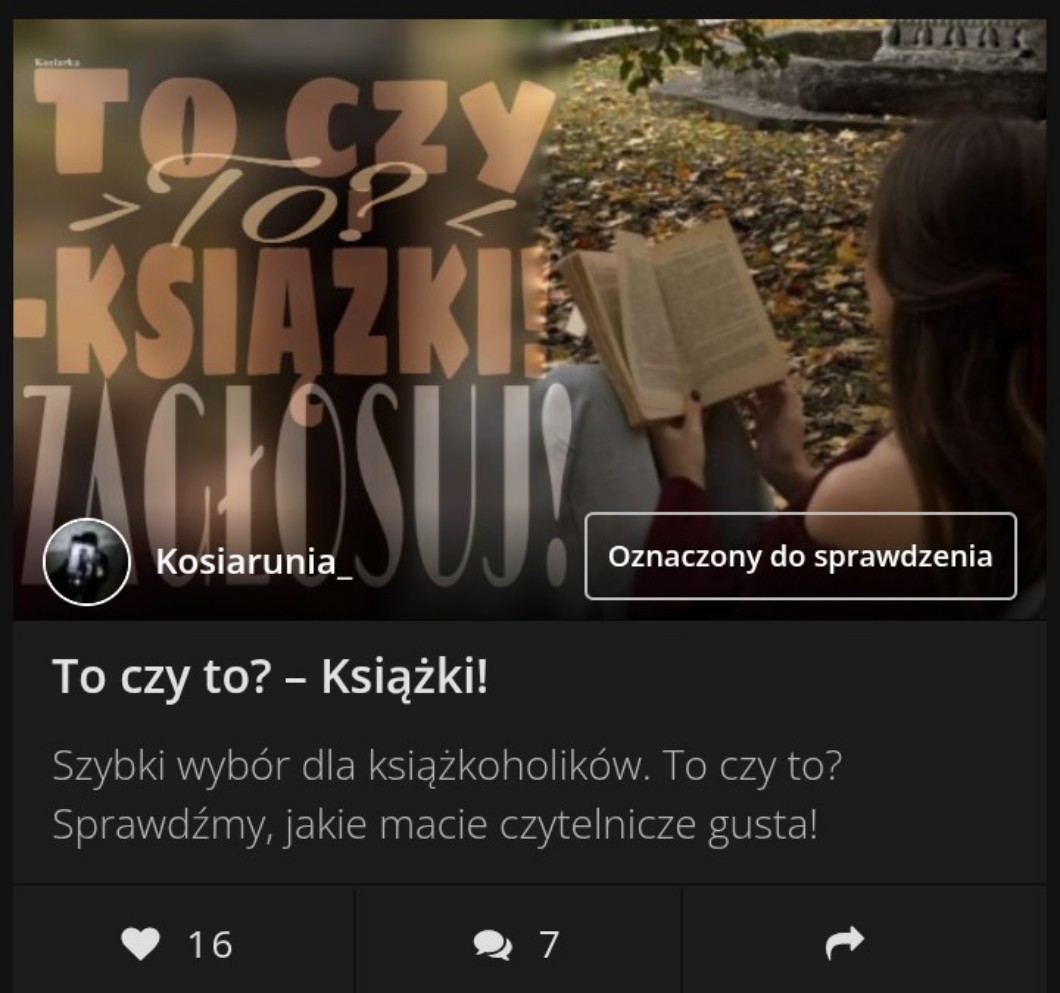Screen dimensions: 1060x993
Task: Click the 'Oznaczony do sprawdzenia' button
Action: [x=800, y=556]
